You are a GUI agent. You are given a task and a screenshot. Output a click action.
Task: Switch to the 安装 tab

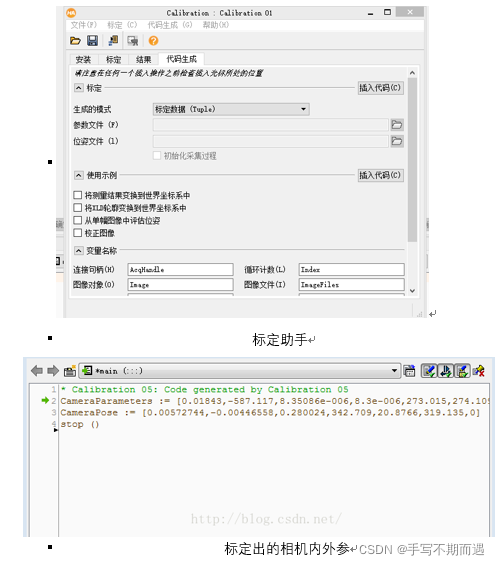(83, 59)
